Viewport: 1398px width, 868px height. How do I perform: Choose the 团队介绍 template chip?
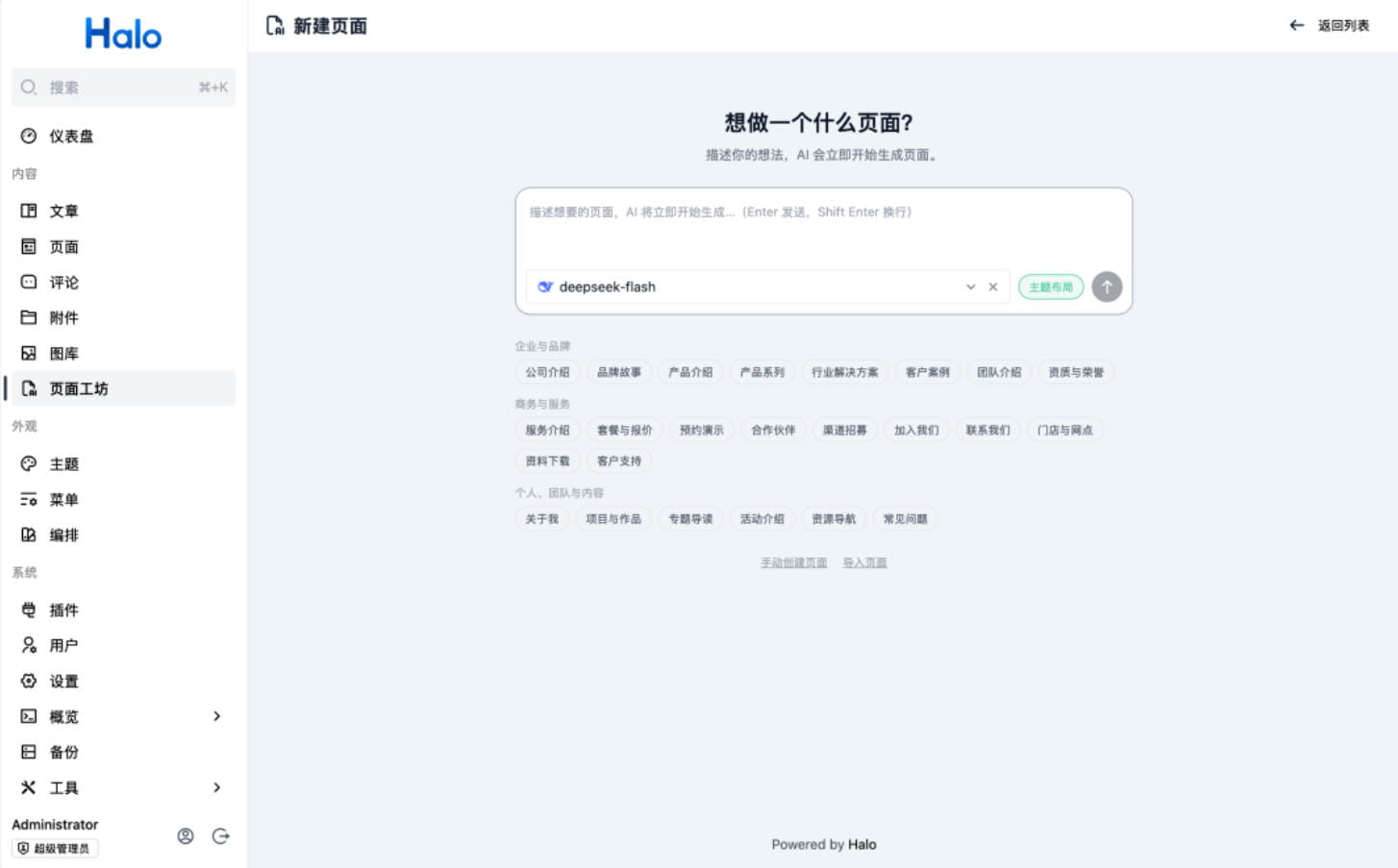click(x=999, y=373)
